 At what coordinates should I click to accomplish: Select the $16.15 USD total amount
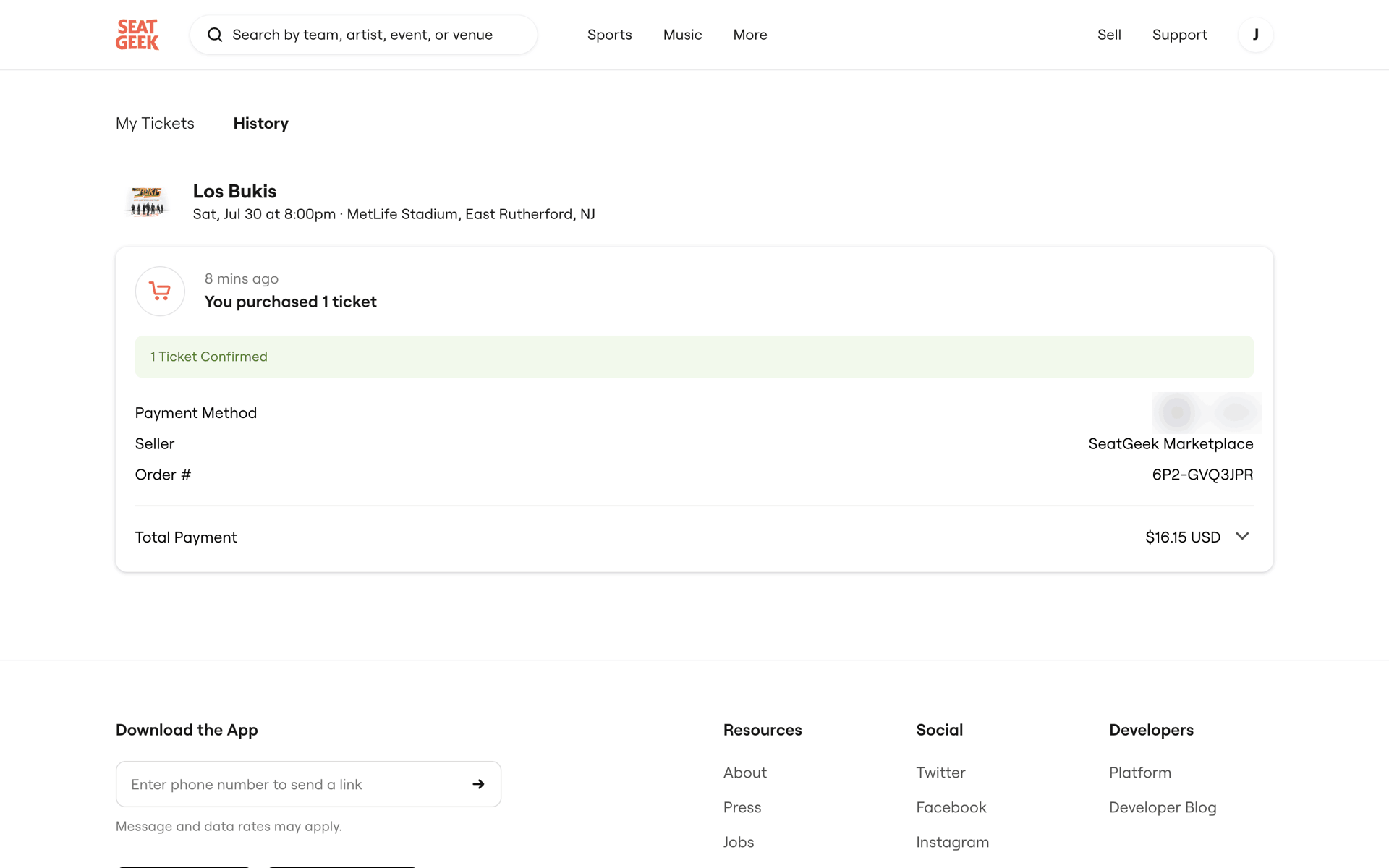[x=1183, y=537]
